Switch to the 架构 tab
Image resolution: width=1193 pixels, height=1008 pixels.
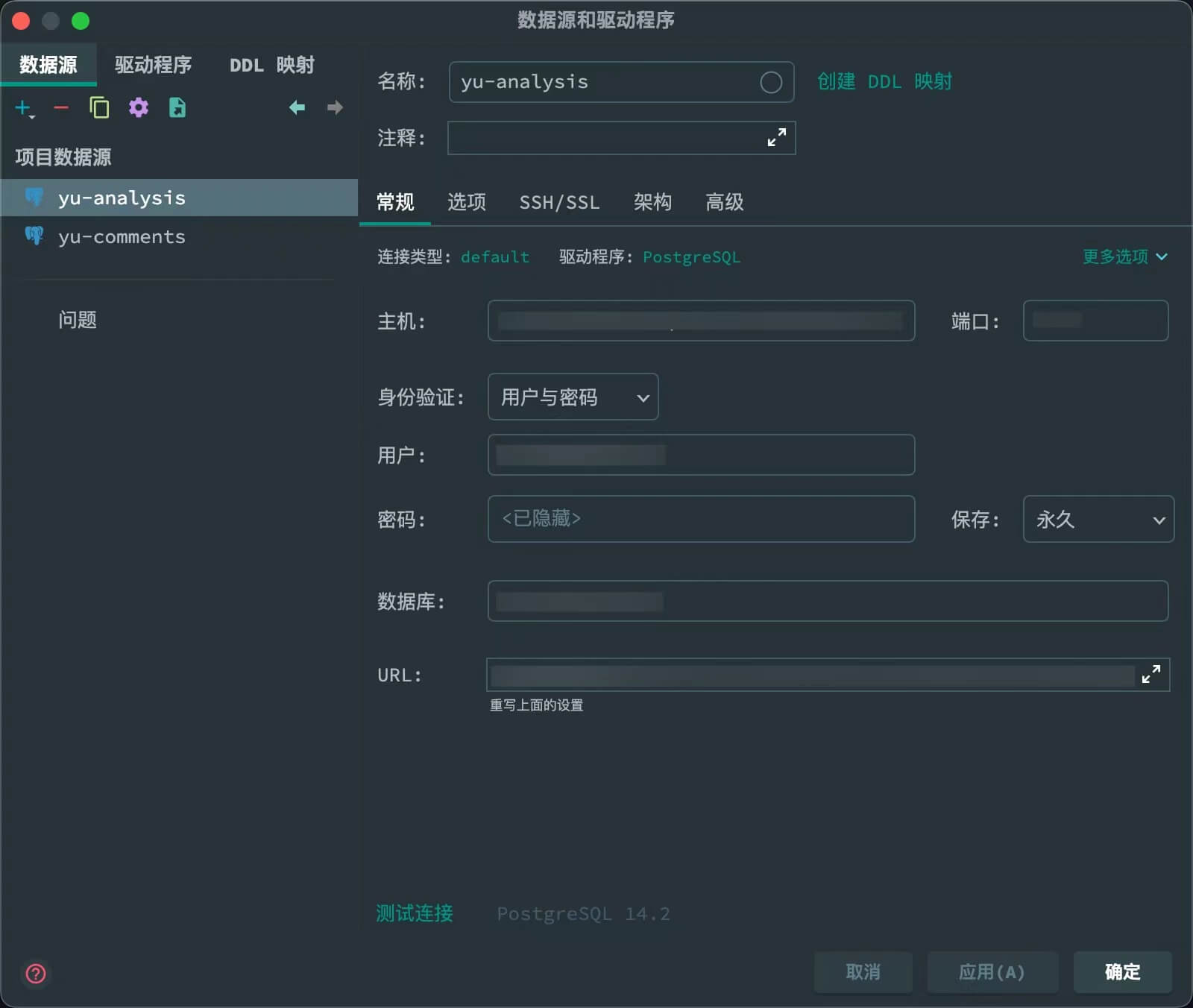652,202
